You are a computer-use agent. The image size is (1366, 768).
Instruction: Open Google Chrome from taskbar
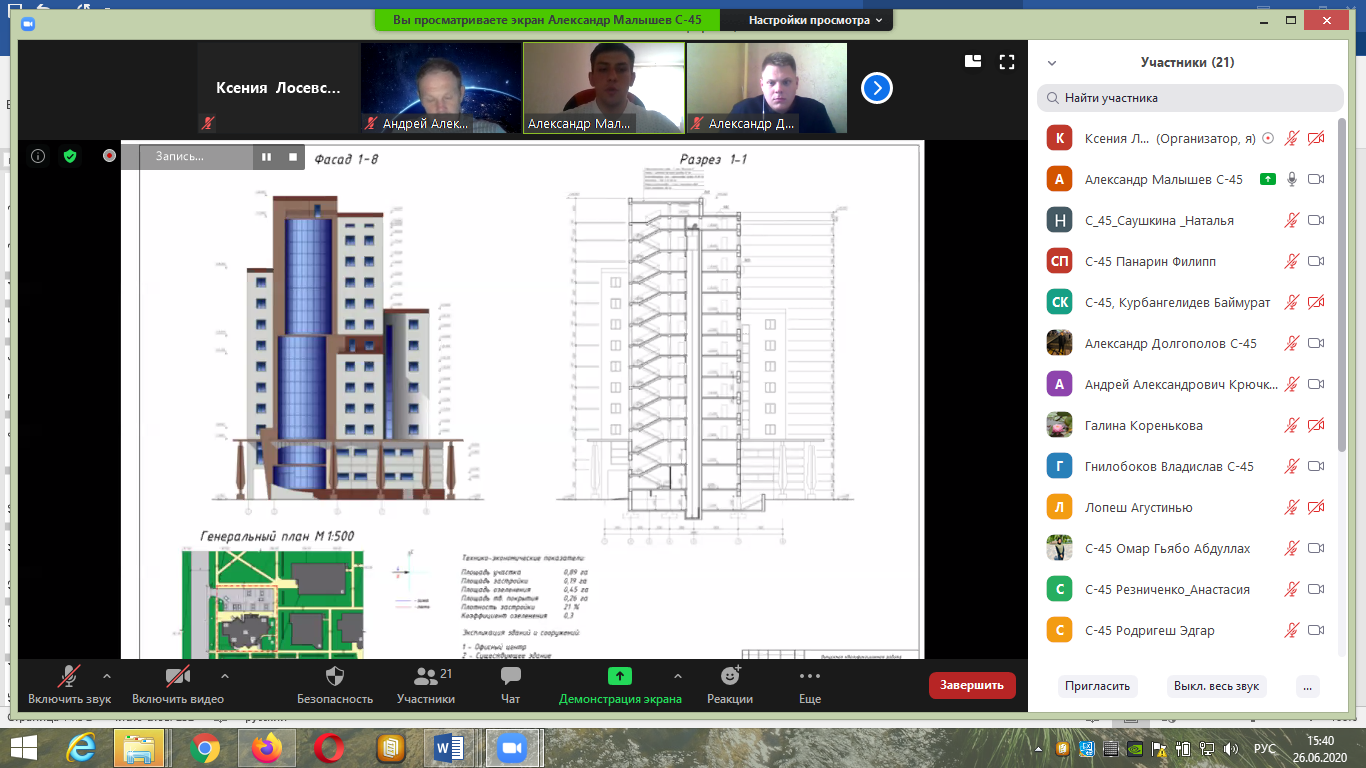[205, 748]
